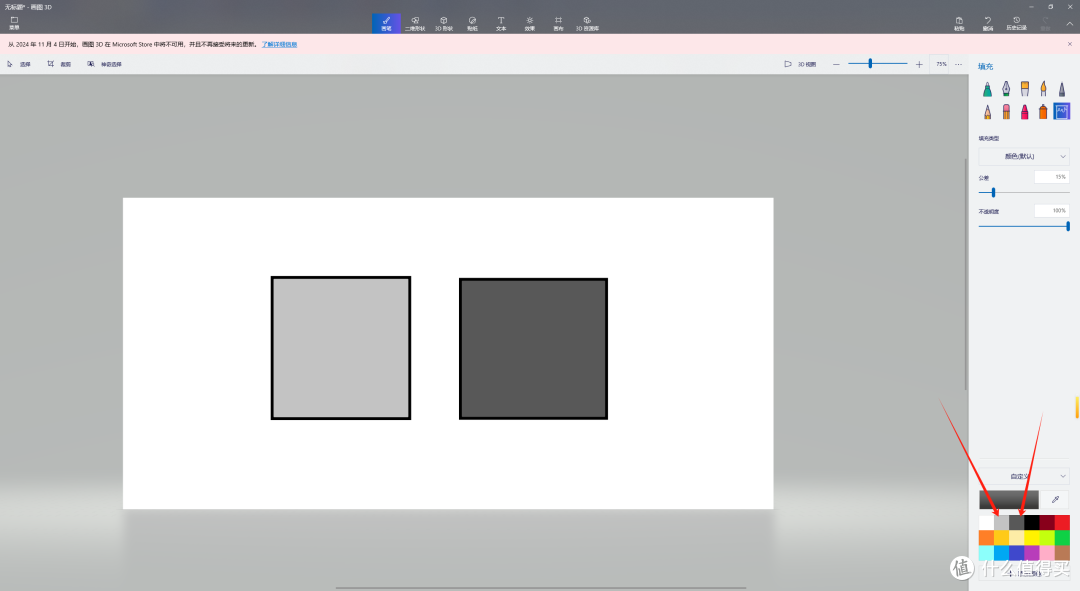
Task: Select the Calligraphy pen brush
Action: pos(1006,89)
